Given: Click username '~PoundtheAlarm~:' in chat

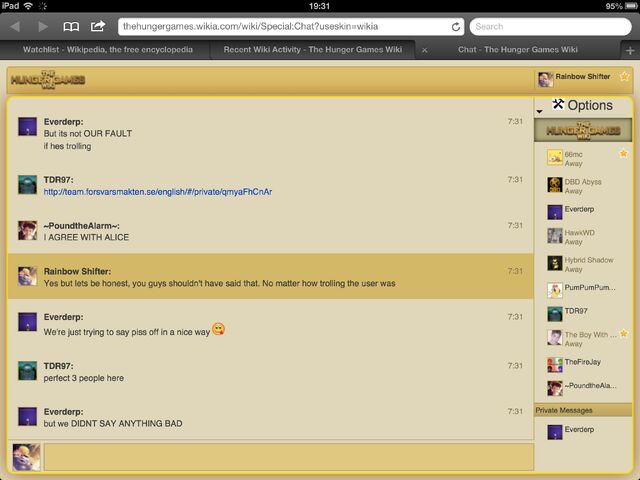Looking at the screenshot, I should coord(82,226).
